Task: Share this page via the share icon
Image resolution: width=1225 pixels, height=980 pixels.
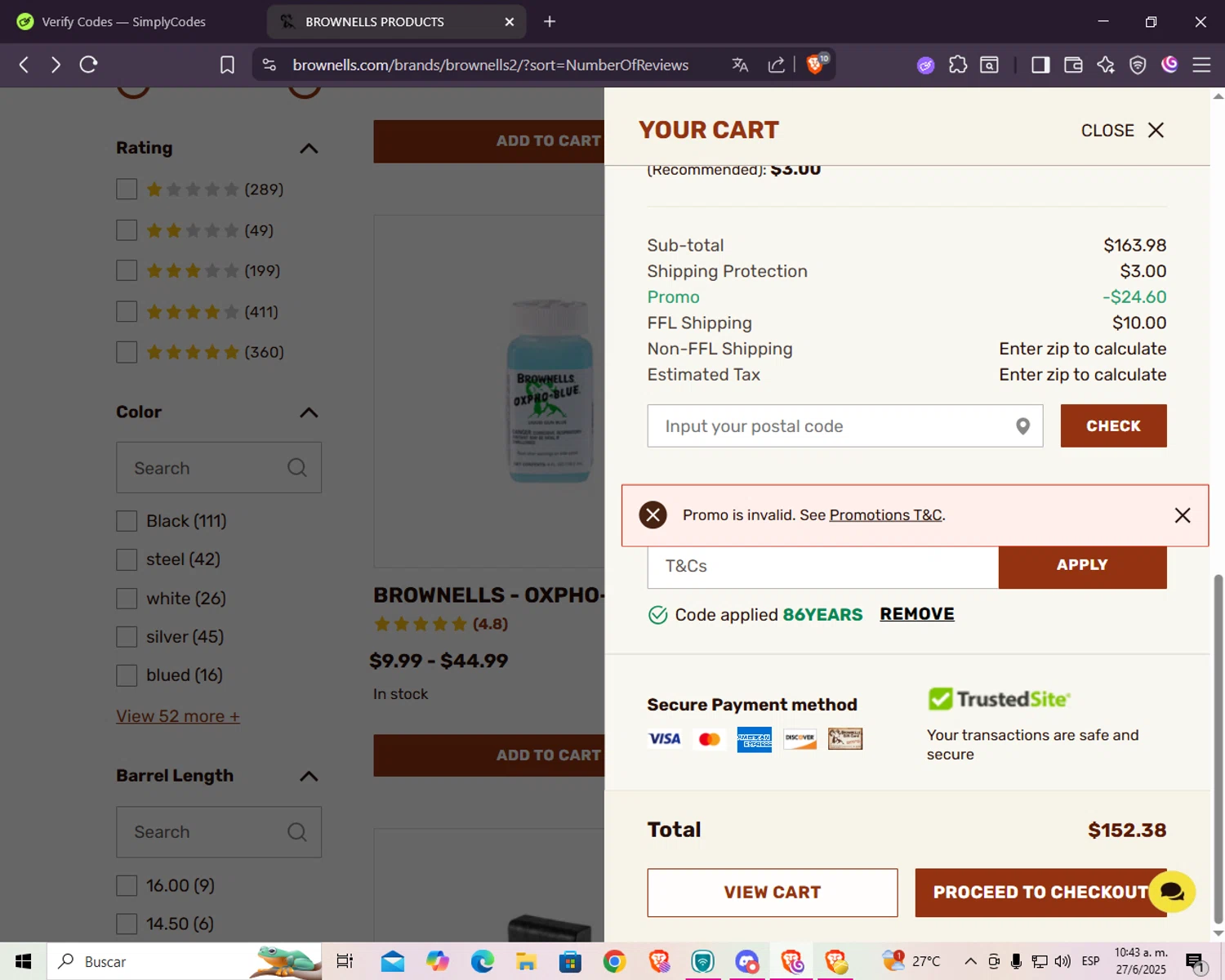Action: pos(776,65)
